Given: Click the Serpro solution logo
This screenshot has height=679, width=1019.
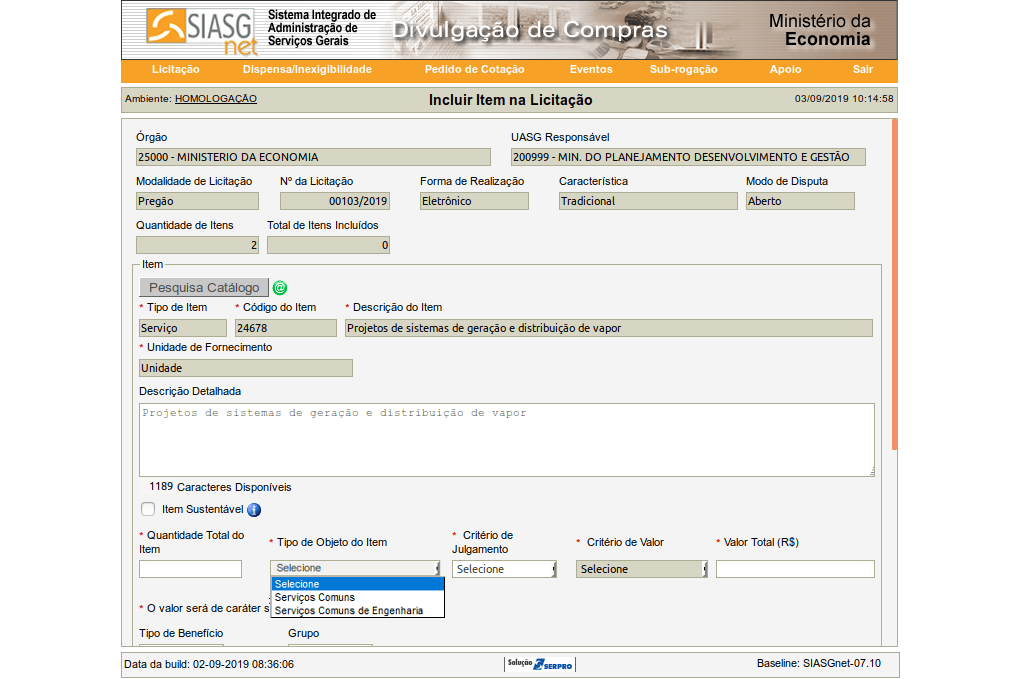Looking at the screenshot, I should tap(539, 664).
